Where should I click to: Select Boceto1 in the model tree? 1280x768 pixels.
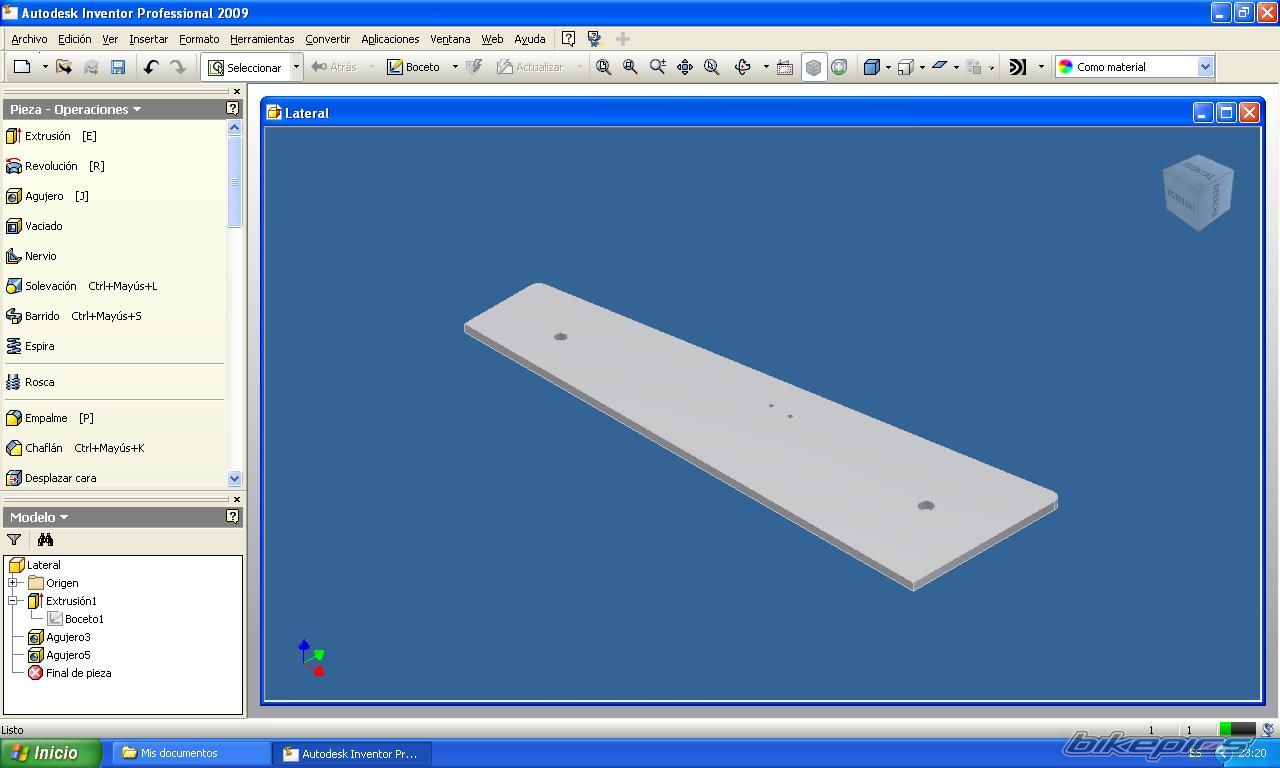[75, 619]
